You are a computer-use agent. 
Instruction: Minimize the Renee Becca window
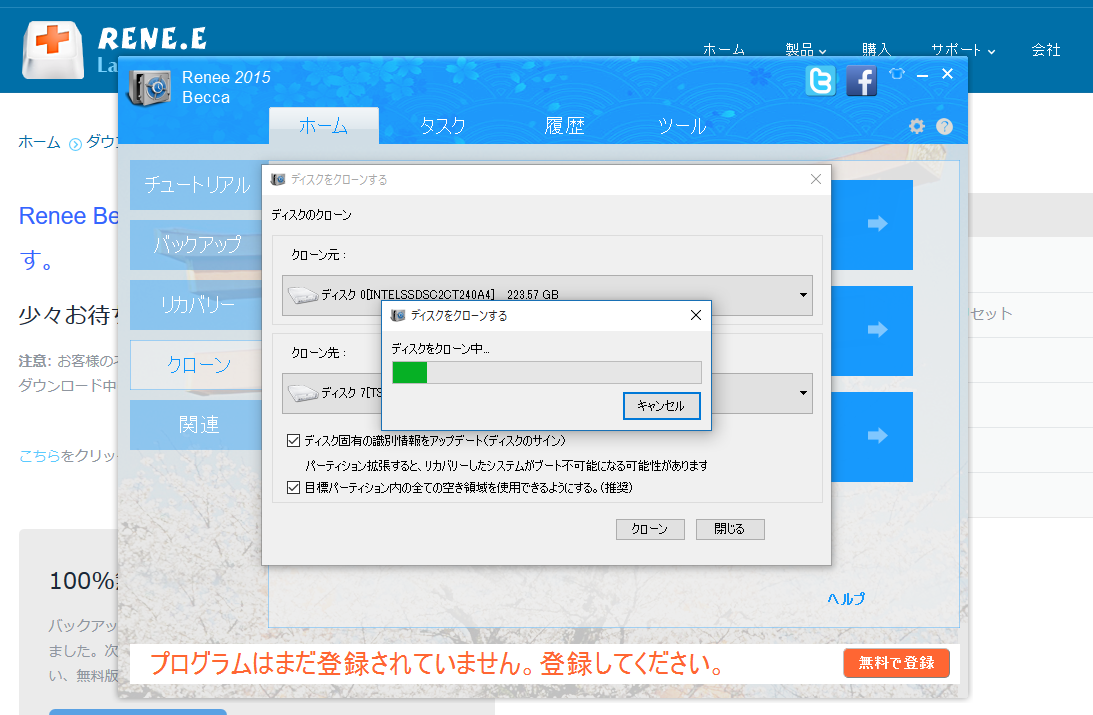point(922,74)
